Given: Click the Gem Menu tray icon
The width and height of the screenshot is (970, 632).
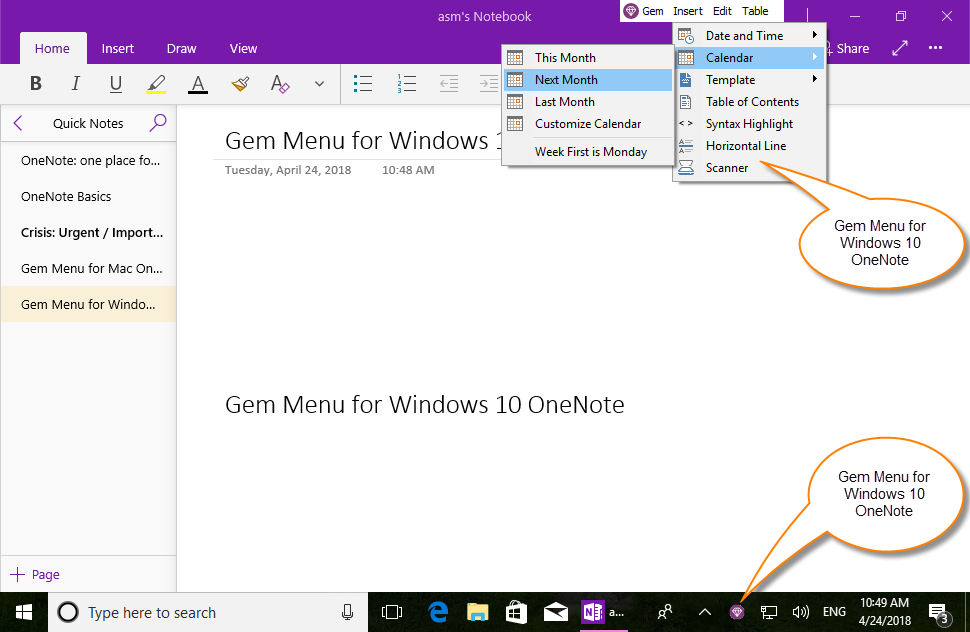Looking at the screenshot, I should tap(736, 612).
